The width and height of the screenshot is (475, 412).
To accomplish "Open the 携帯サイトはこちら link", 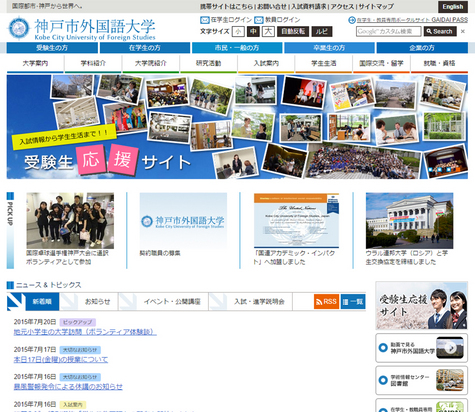I will tap(227, 6).
